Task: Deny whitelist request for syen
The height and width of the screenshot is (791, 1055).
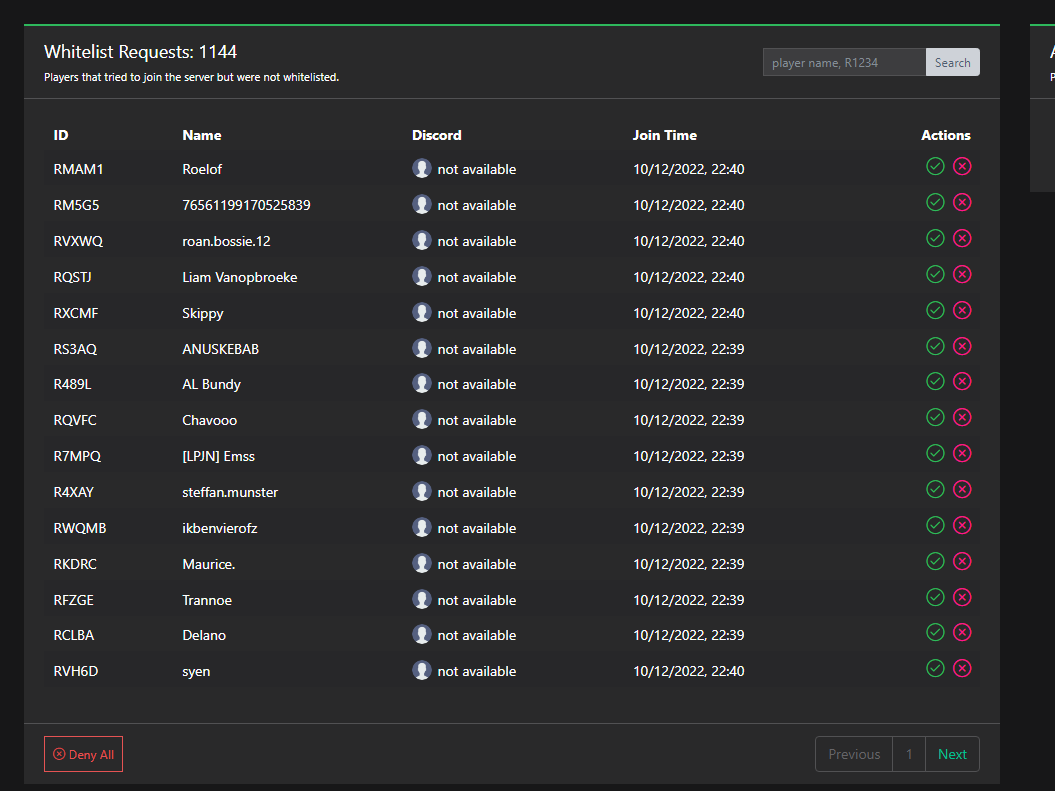Action: click(x=962, y=668)
